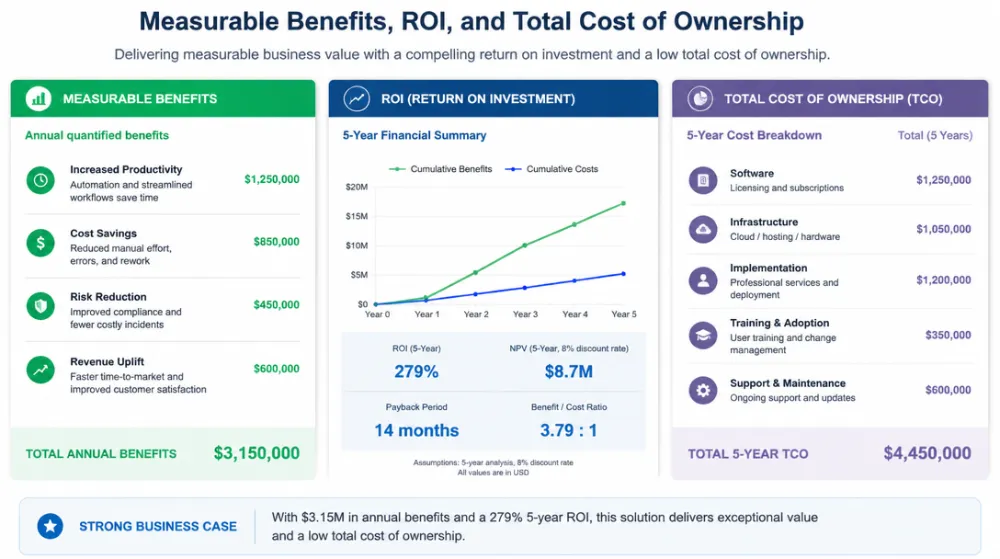The height and width of the screenshot is (559, 1000).
Task: Click the Payback Period label
Action: pos(416,407)
